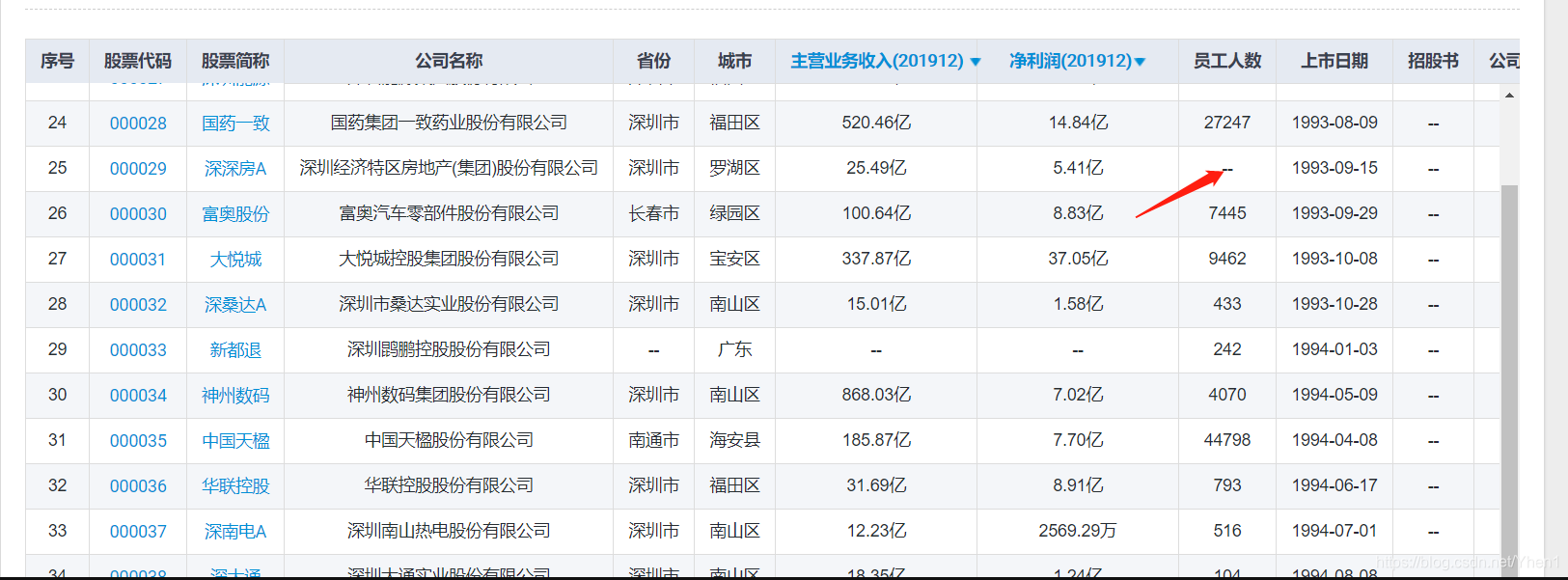Open the 深深房A stock link
1568x580 pixels.
point(235,169)
